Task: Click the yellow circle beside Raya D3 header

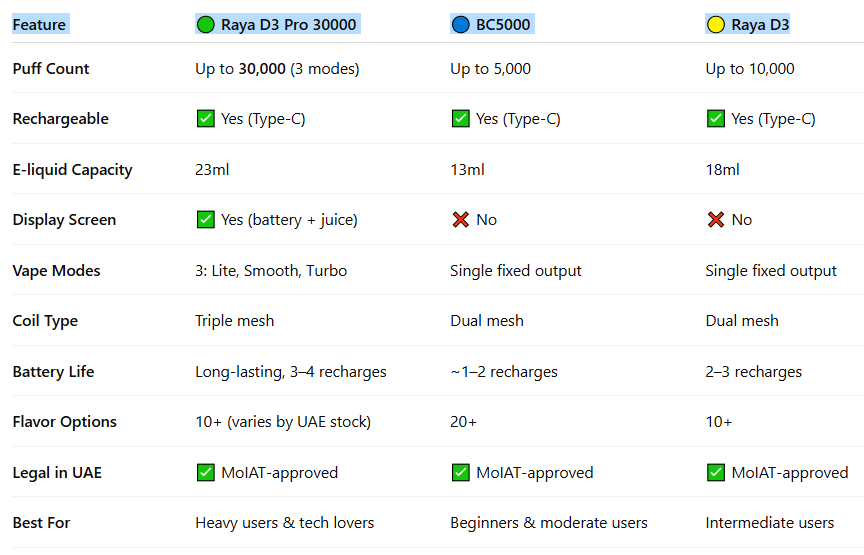Action: (x=715, y=25)
